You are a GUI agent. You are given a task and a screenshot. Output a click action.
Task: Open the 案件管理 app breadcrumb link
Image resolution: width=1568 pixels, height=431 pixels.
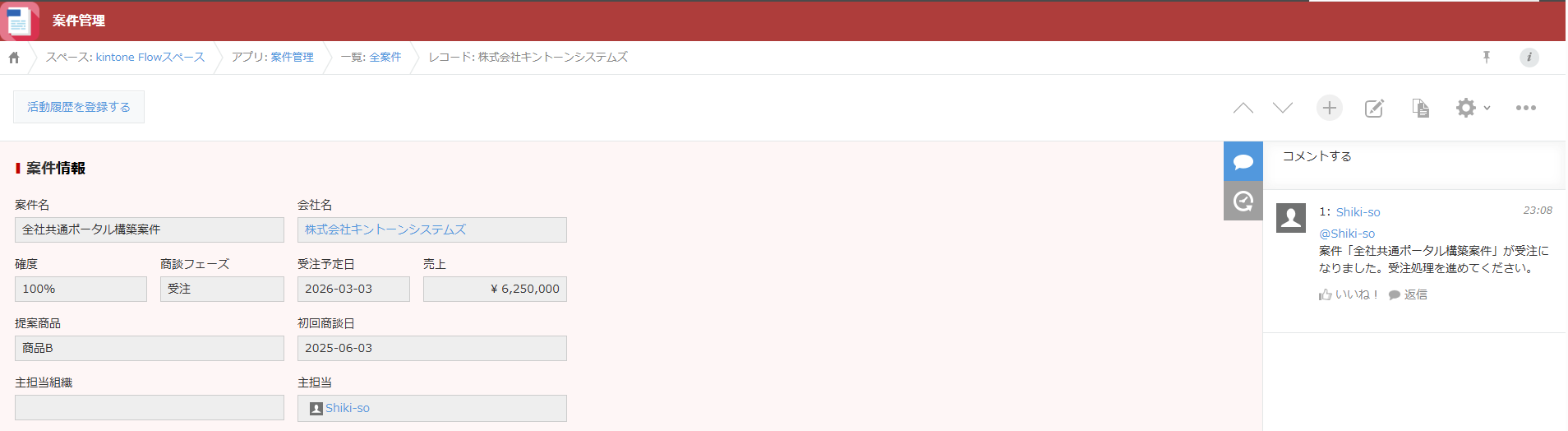pos(292,57)
